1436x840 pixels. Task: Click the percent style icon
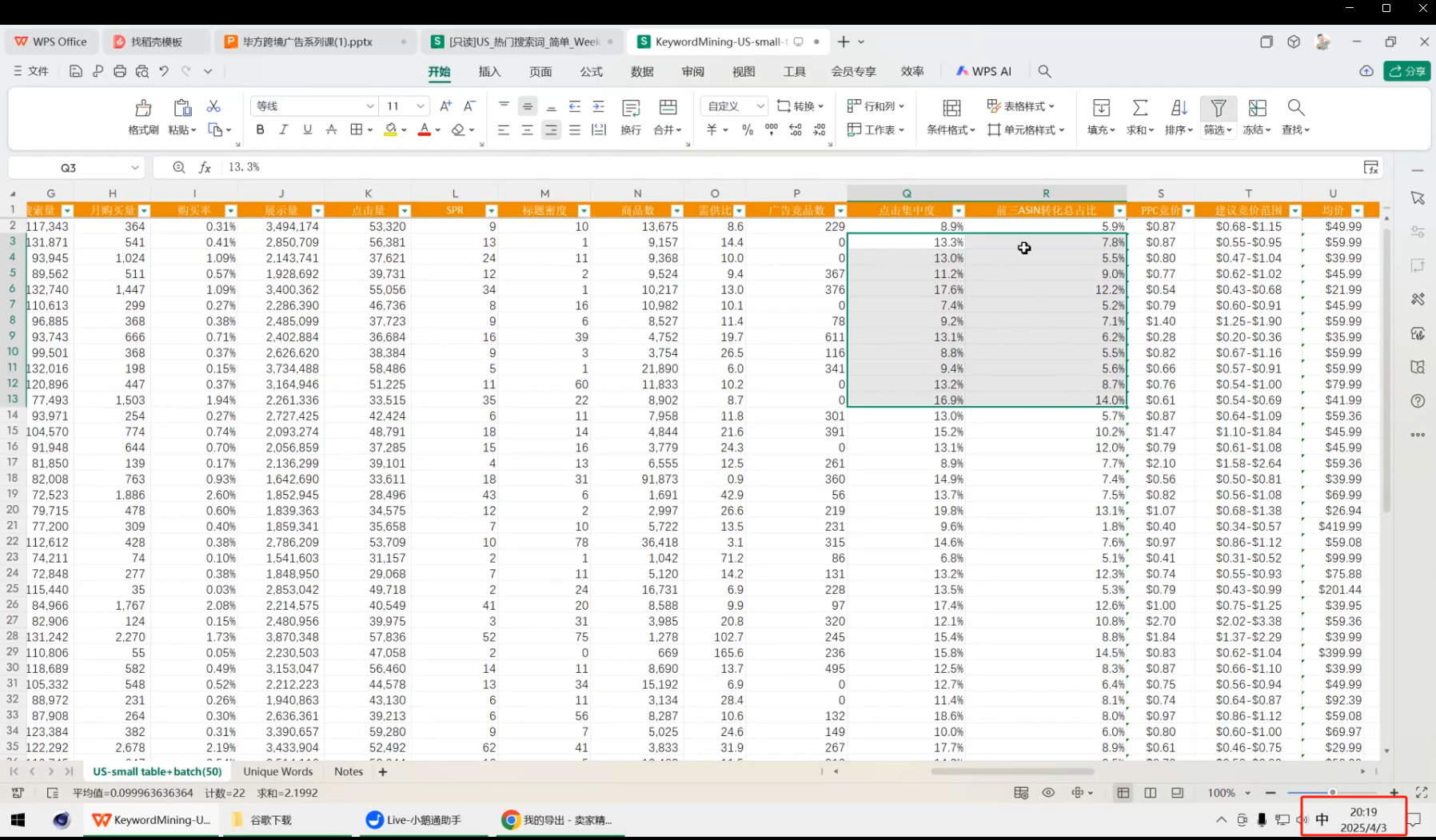(x=748, y=130)
